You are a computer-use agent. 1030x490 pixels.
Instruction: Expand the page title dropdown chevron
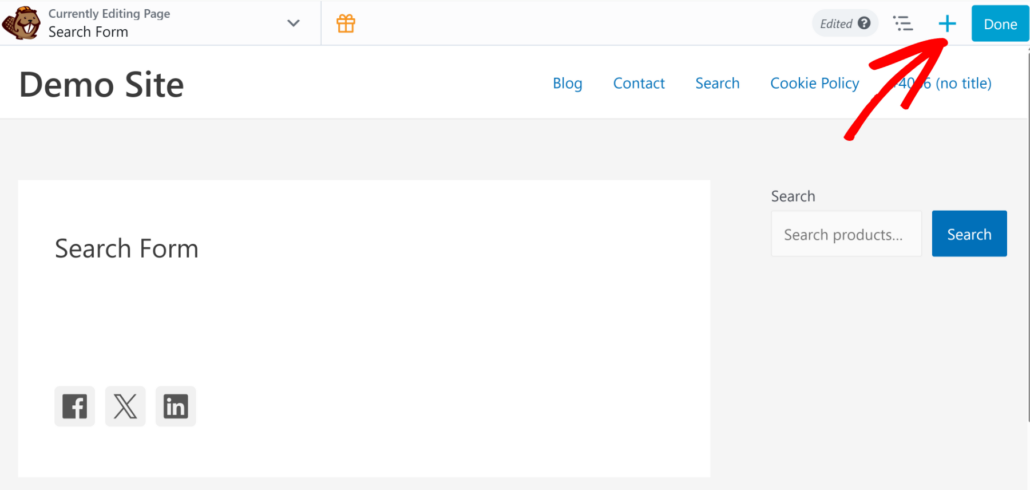293,23
